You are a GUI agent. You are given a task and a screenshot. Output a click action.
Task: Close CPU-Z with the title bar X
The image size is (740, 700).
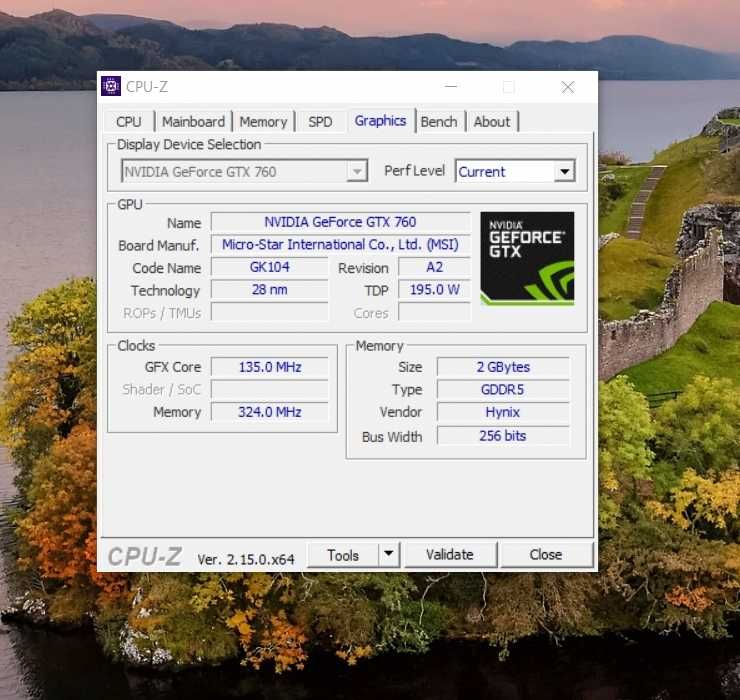(568, 87)
